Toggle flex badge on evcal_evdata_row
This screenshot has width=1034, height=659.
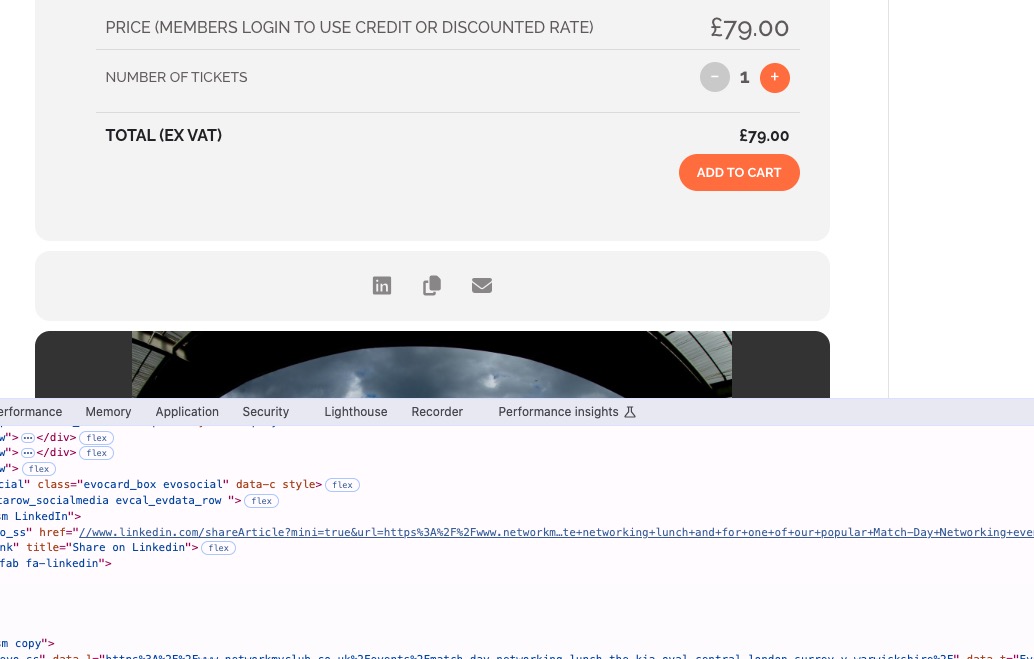tap(261, 501)
